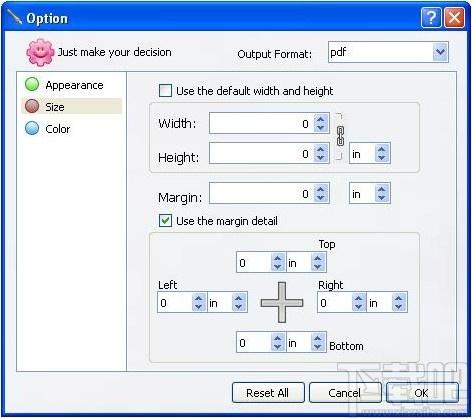Click the gray cross margin diagram icon
The height and width of the screenshot is (418, 472).
click(x=282, y=303)
